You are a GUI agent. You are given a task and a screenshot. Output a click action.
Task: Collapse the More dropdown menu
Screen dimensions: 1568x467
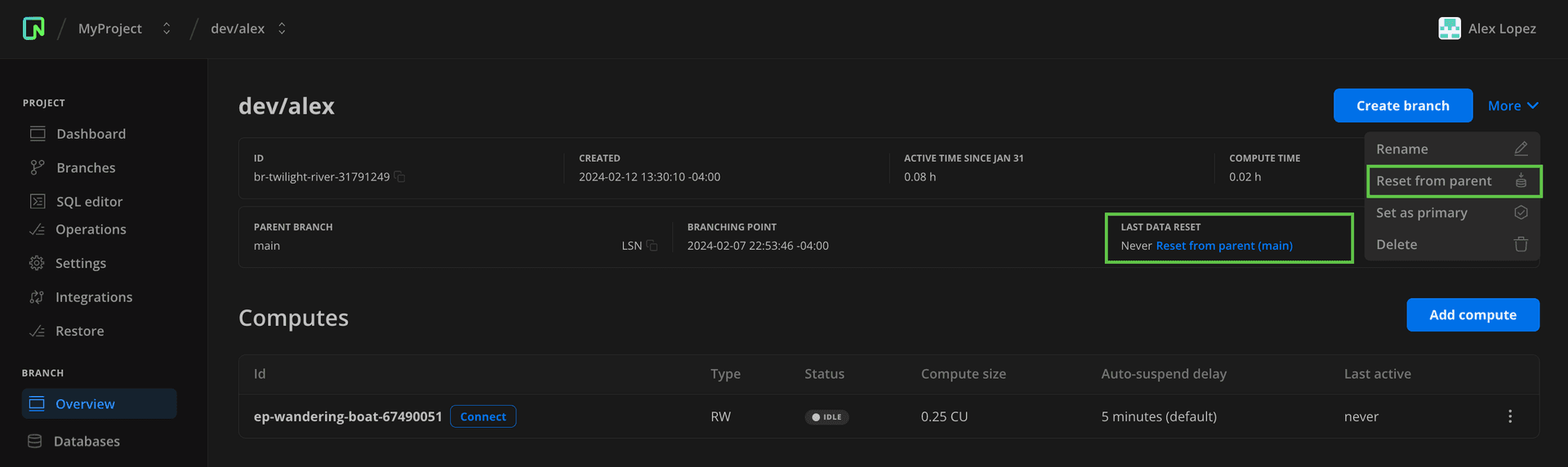tap(1512, 106)
